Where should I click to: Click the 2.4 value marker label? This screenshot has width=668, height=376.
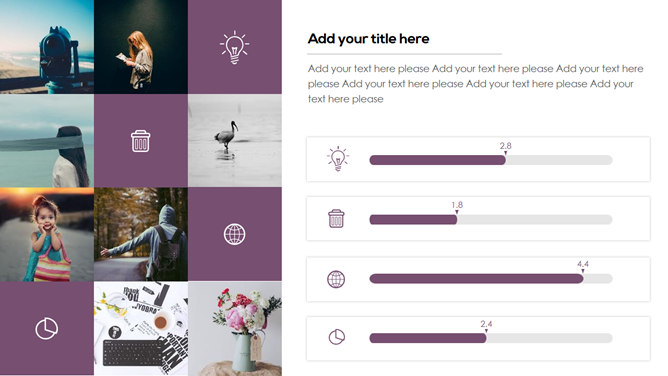487,324
